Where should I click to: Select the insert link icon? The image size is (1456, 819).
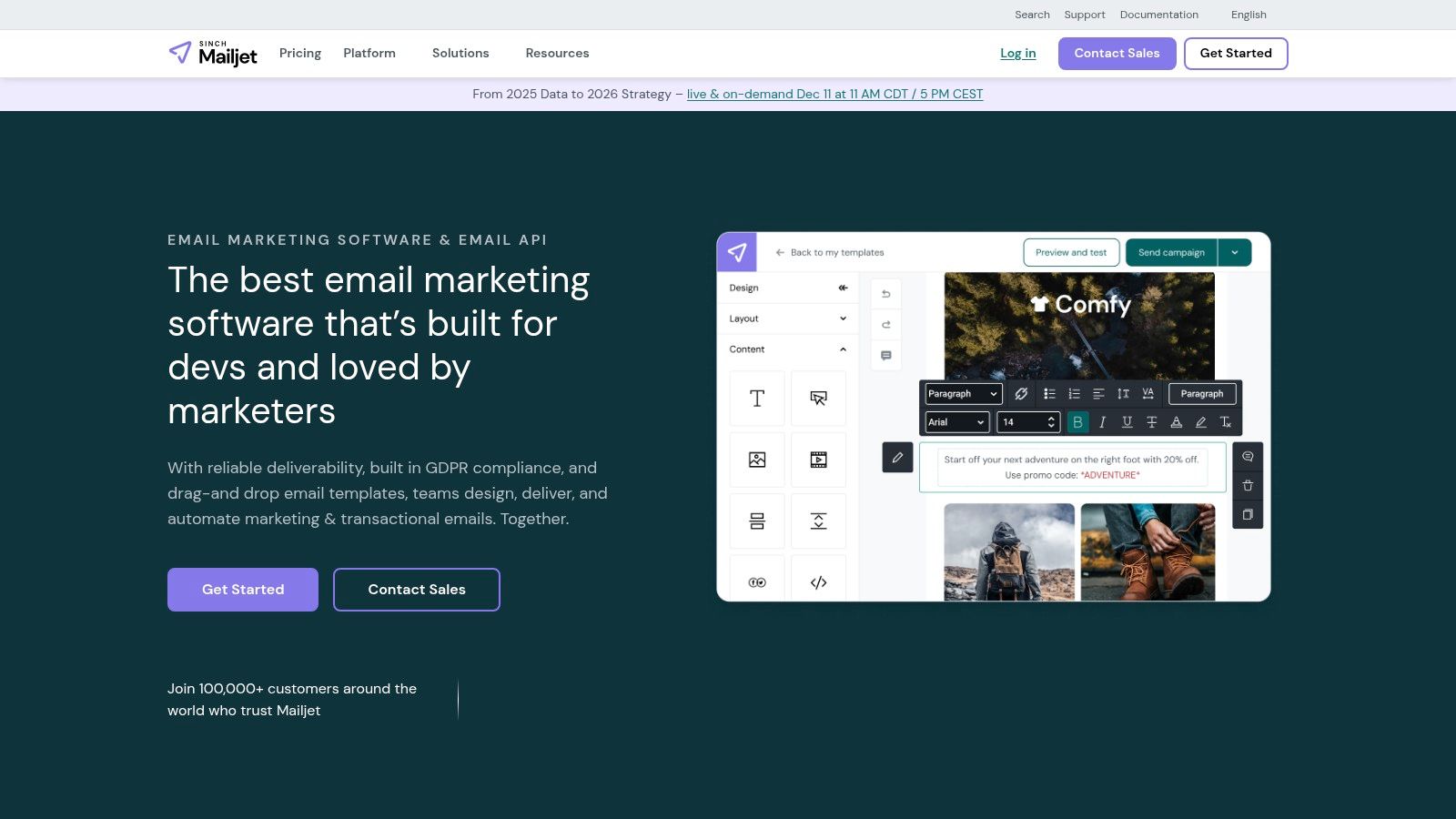pyautogui.click(x=1021, y=393)
